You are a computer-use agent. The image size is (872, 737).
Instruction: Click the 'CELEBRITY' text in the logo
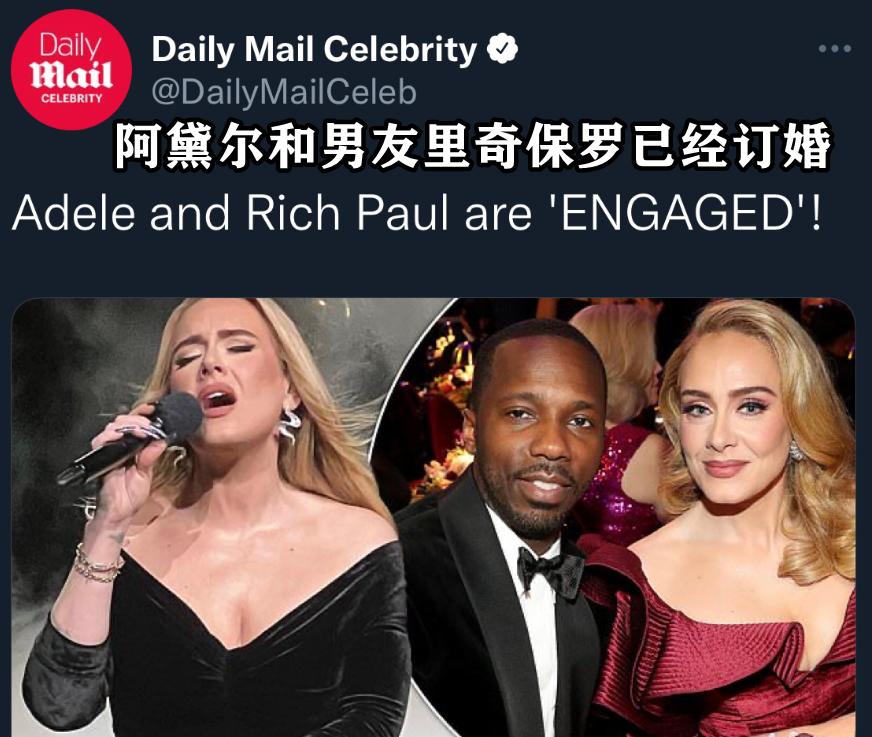pyautogui.click(x=71, y=98)
